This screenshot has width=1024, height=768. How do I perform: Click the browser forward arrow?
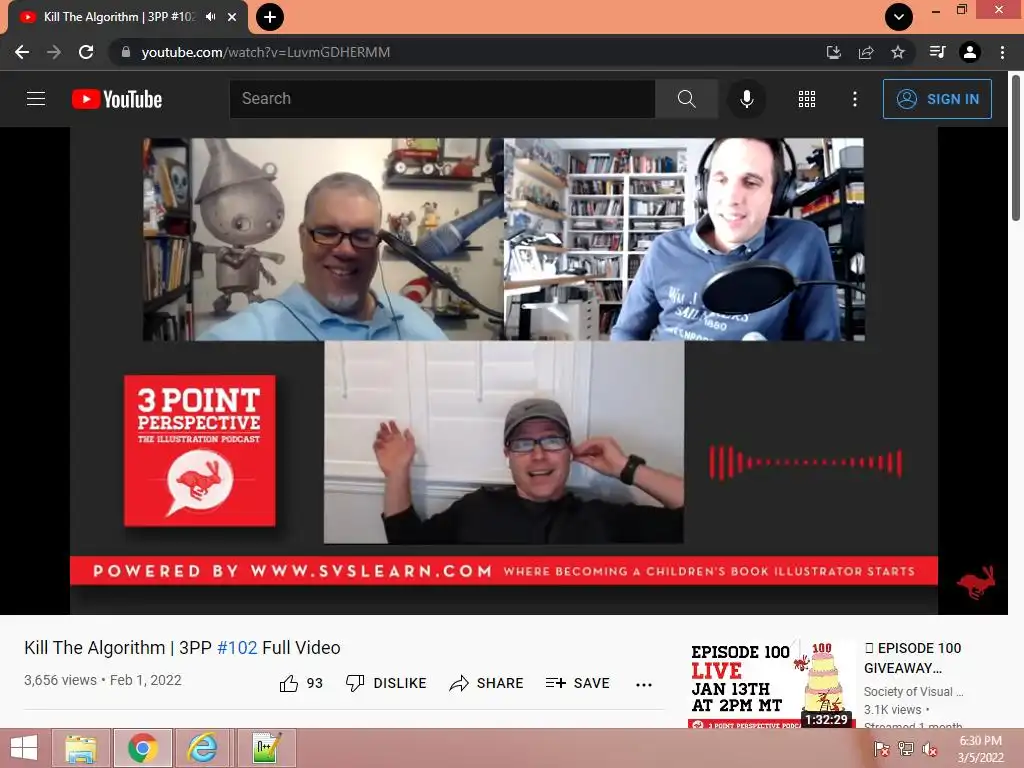point(54,52)
